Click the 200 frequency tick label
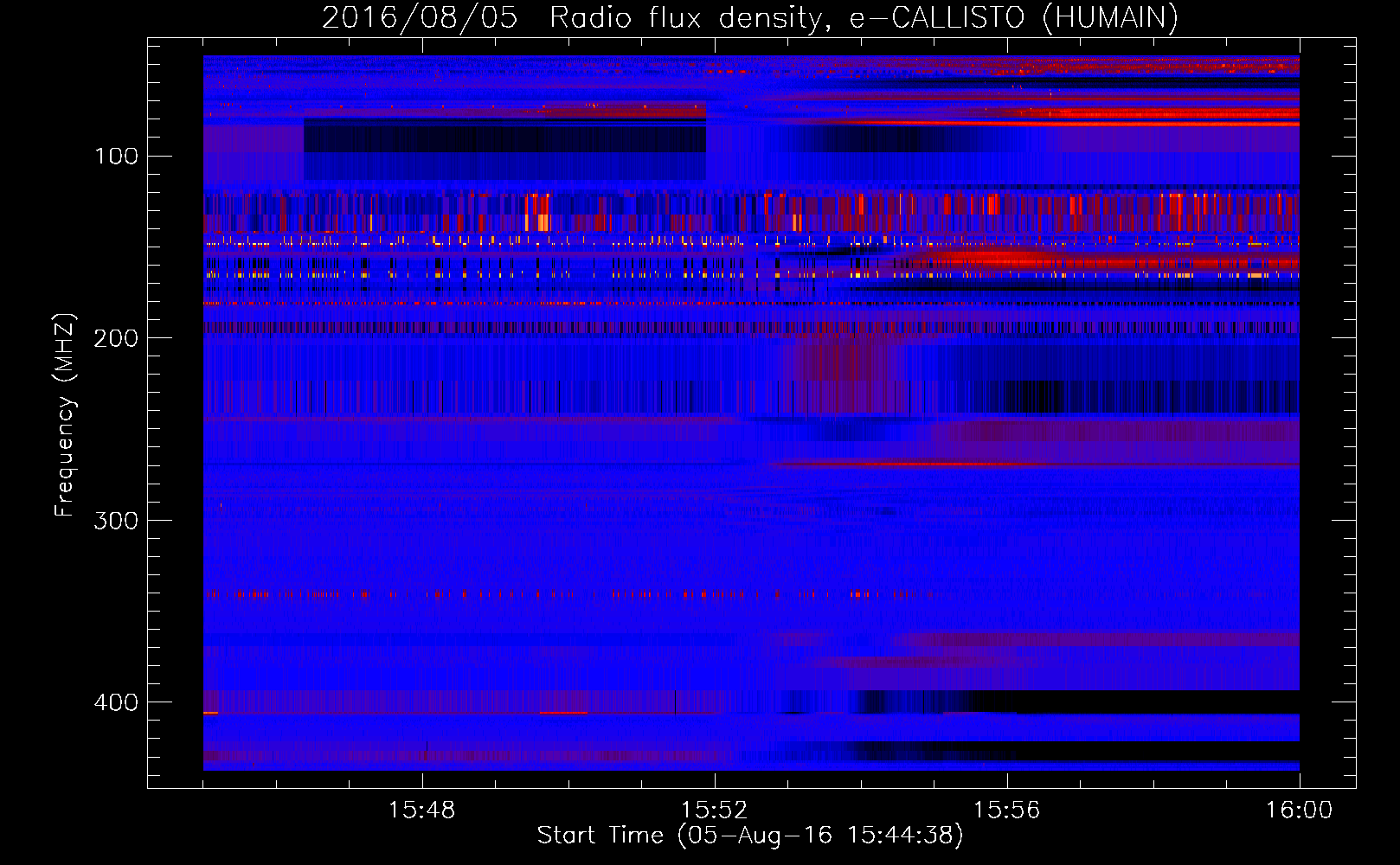Image resolution: width=1400 pixels, height=865 pixels. coord(116,338)
